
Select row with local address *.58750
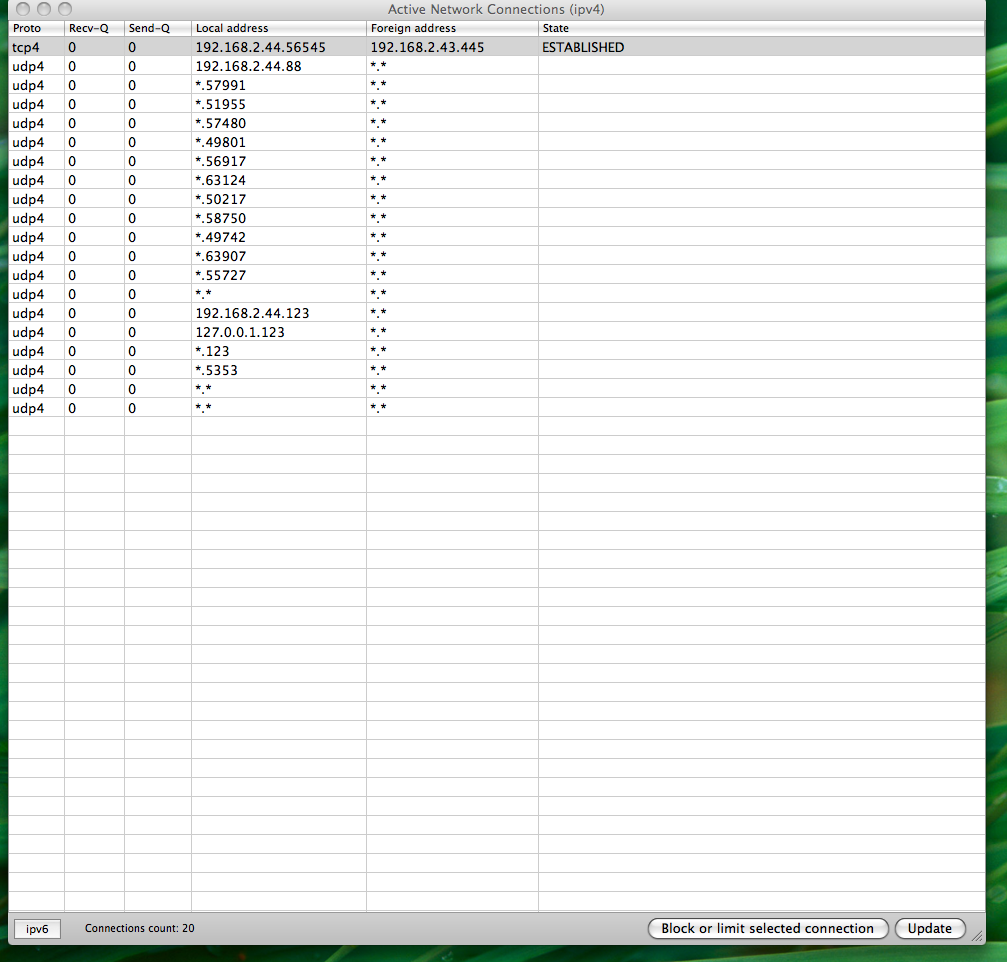click(x=496, y=218)
